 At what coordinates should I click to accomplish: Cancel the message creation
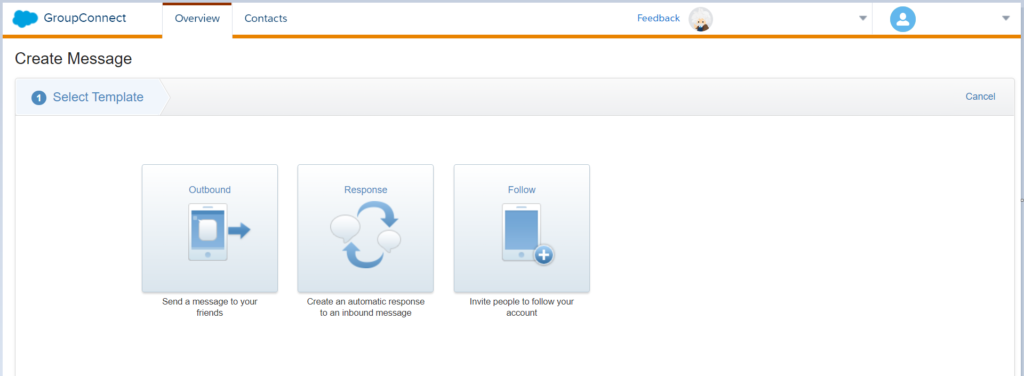[x=980, y=97]
